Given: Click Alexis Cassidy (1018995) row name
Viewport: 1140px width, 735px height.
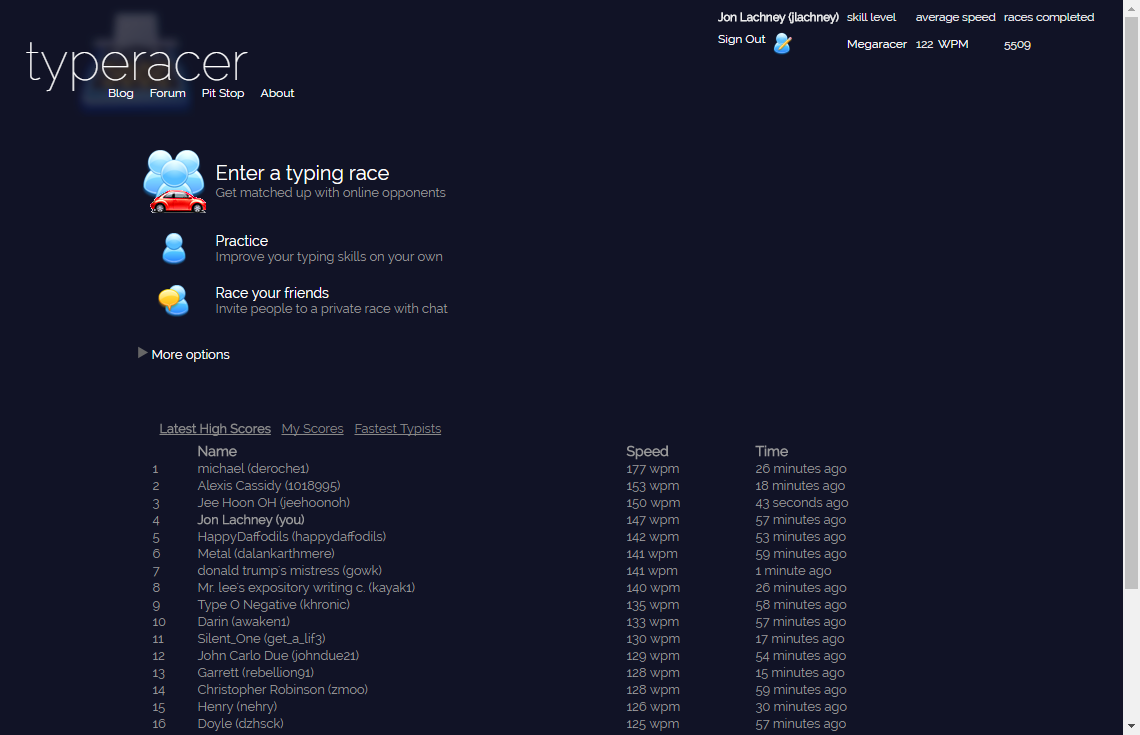Looking at the screenshot, I should pyautogui.click(x=268, y=486).
